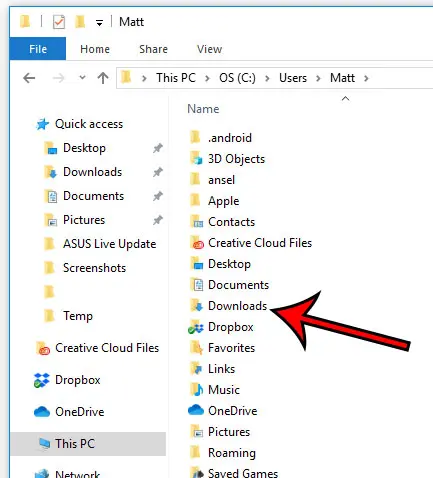
Task: Select the Apple folder
Action: pos(224,201)
